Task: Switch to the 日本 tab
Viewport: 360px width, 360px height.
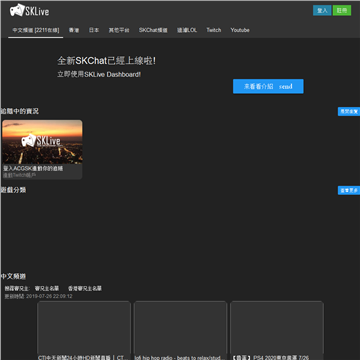Action: 94,30
